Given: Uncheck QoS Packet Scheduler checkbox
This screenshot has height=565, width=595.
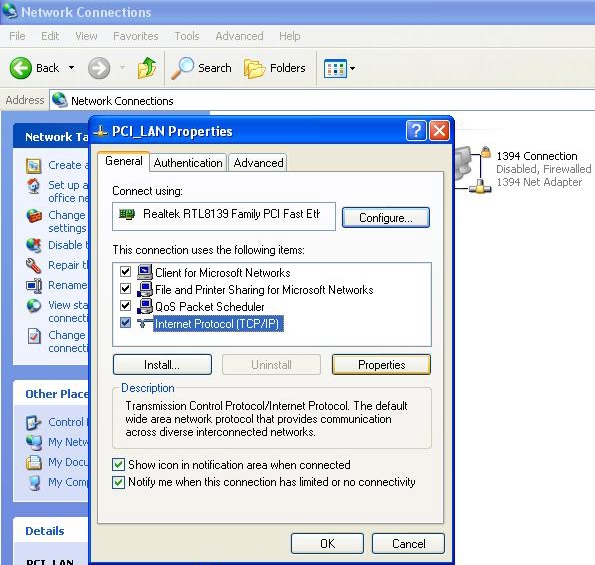Looking at the screenshot, I should [125, 305].
